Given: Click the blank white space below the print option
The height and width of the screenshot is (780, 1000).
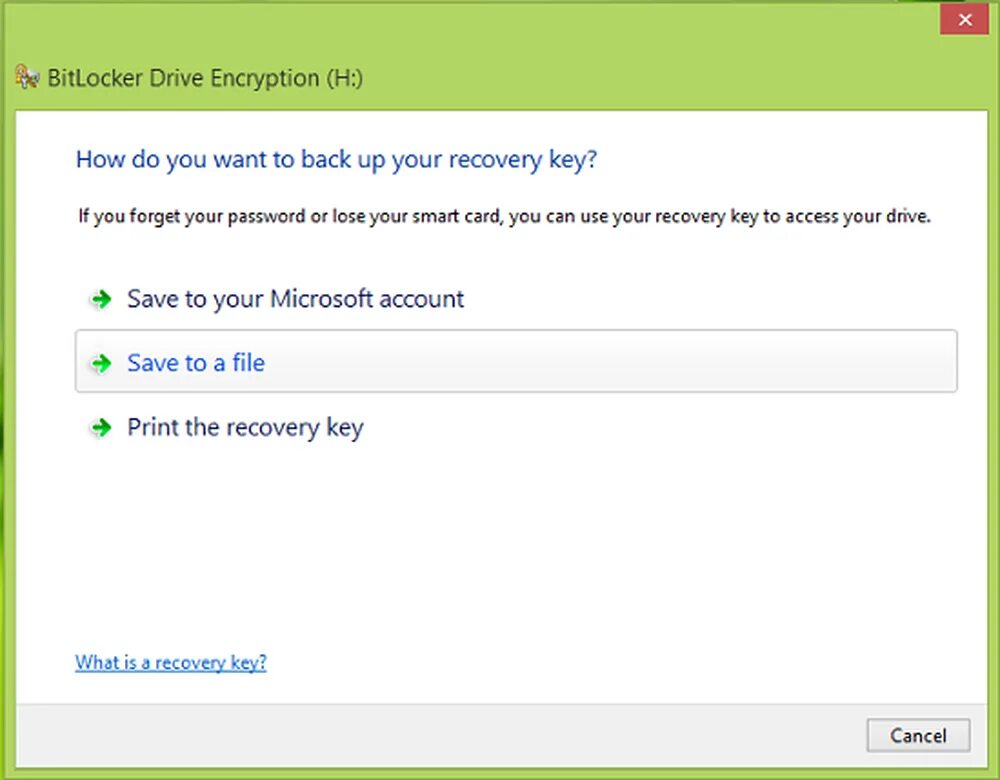Looking at the screenshot, I should pyautogui.click(x=500, y=540).
